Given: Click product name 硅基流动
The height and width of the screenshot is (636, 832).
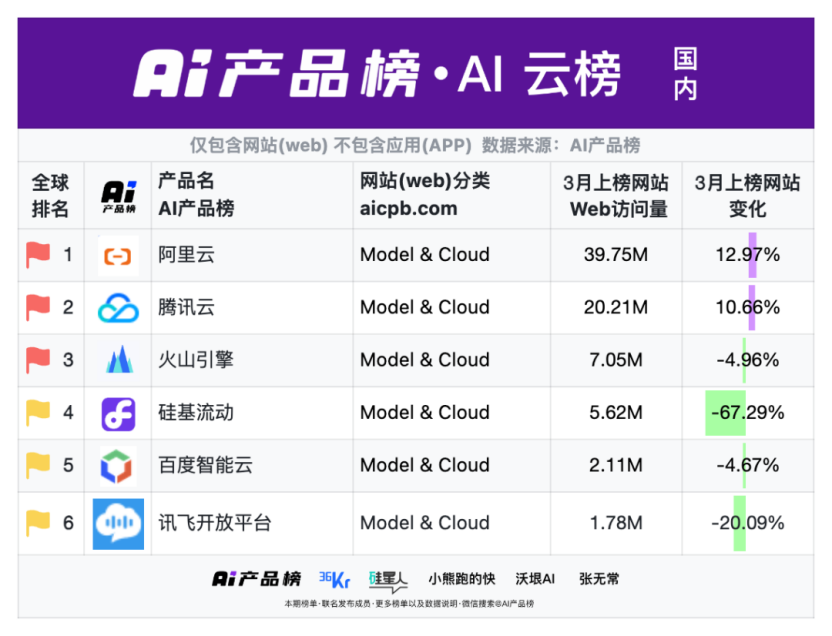Looking at the screenshot, I should 196,412.
